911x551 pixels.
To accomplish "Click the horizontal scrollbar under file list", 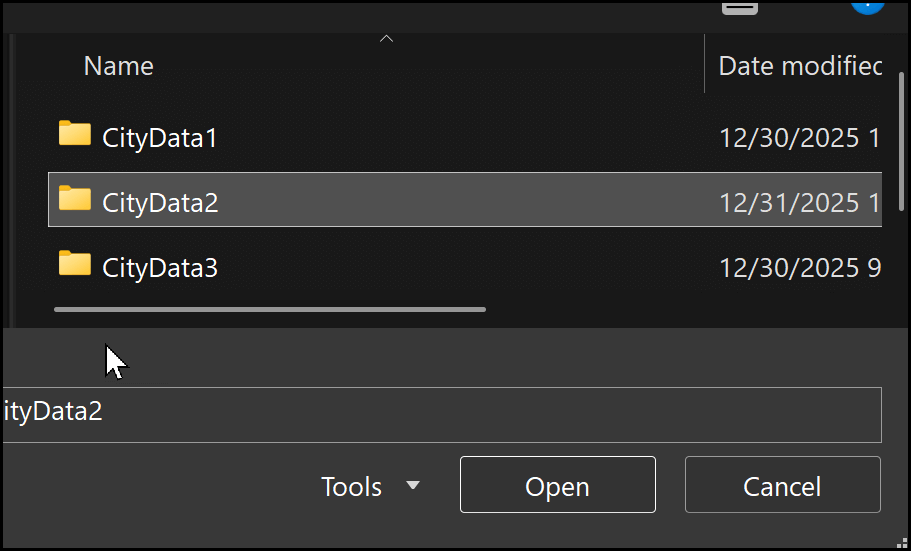I will click(270, 309).
